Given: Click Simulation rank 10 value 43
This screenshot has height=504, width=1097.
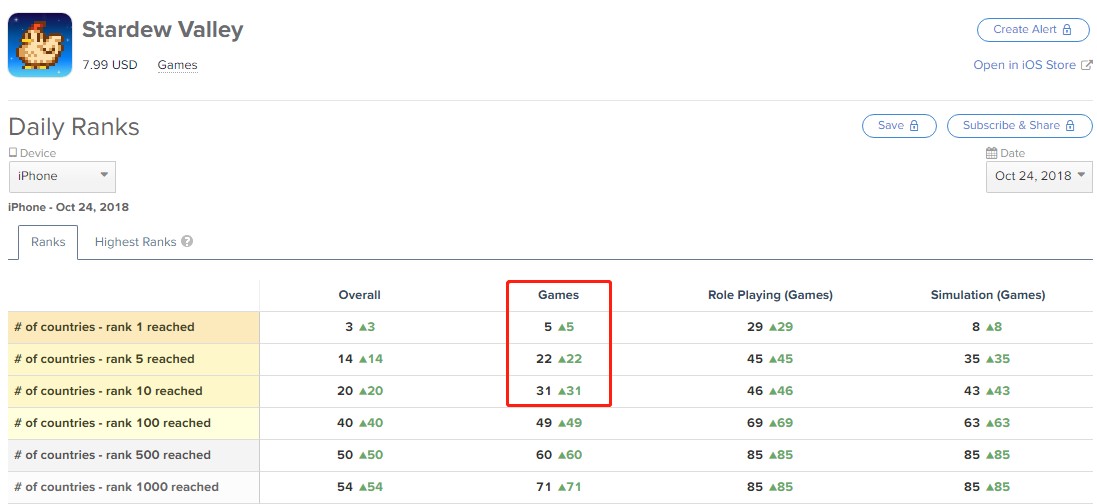Looking at the screenshot, I should [972, 391].
